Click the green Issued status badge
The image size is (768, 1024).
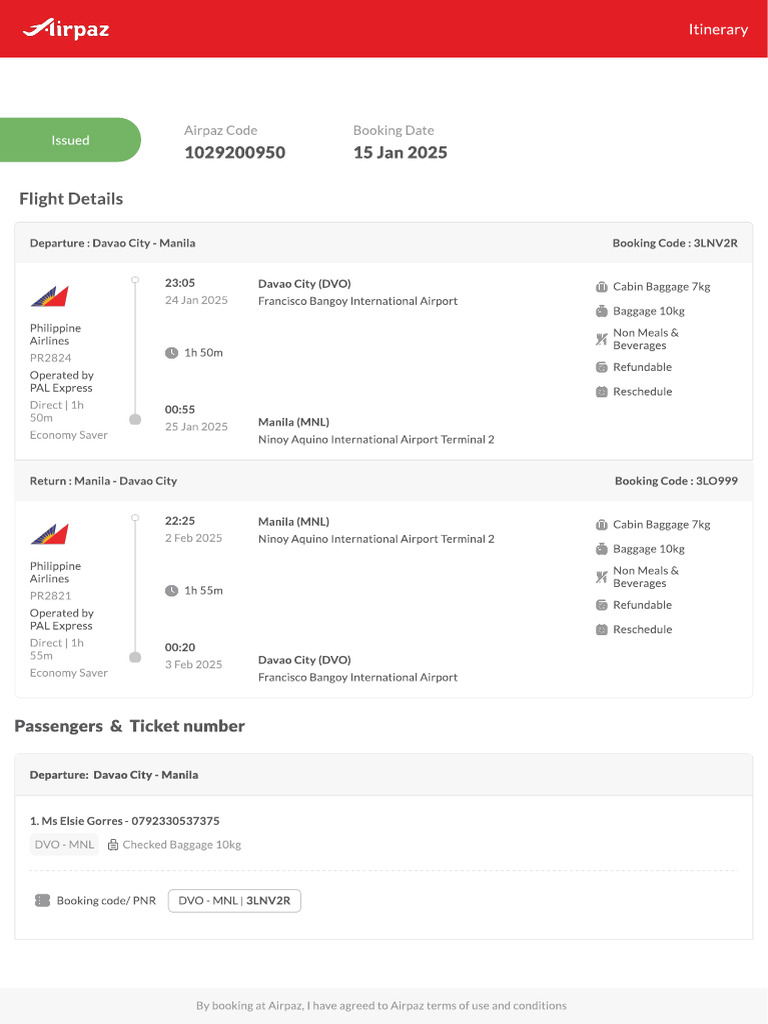(x=70, y=140)
